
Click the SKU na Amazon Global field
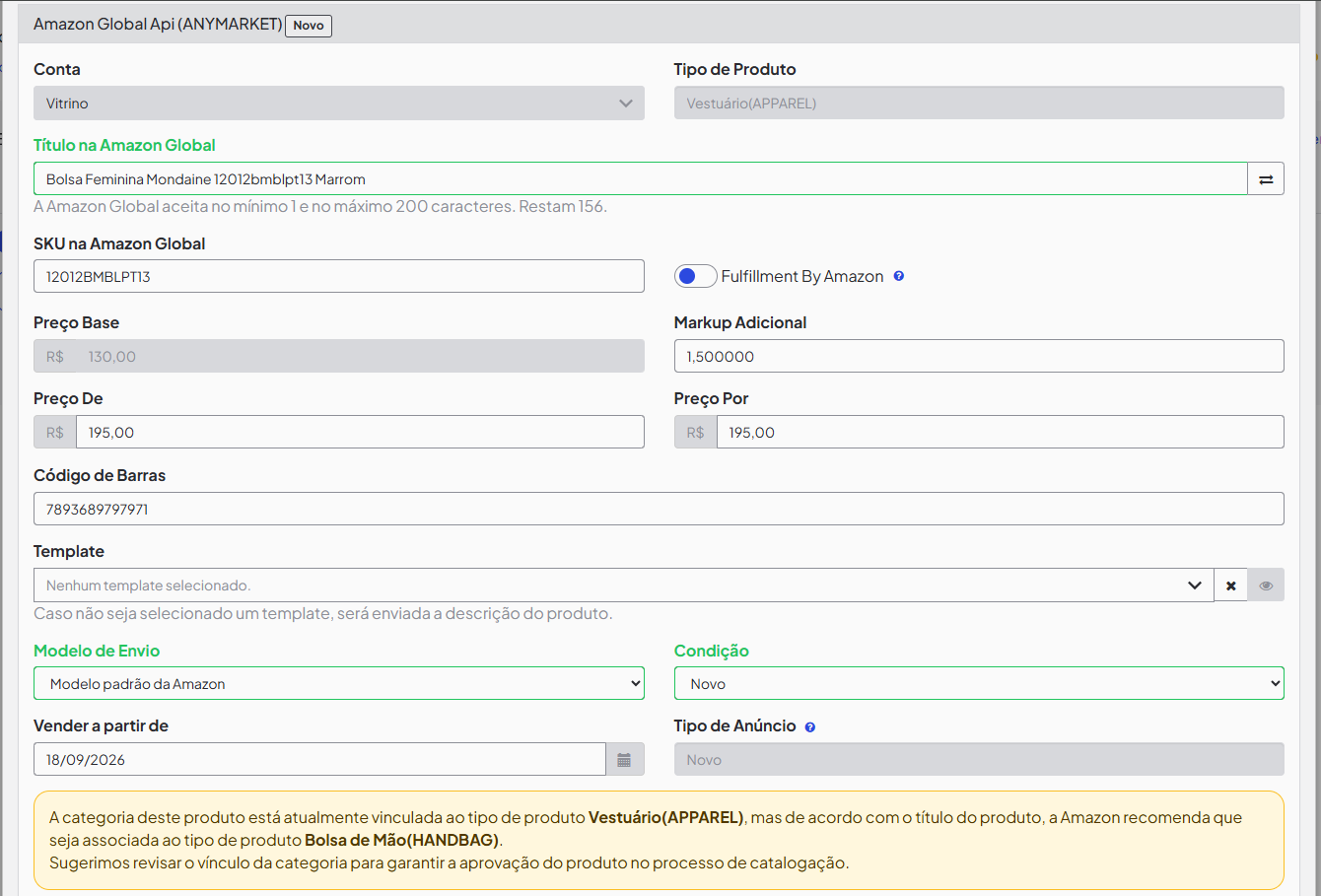pyautogui.click(x=339, y=277)
